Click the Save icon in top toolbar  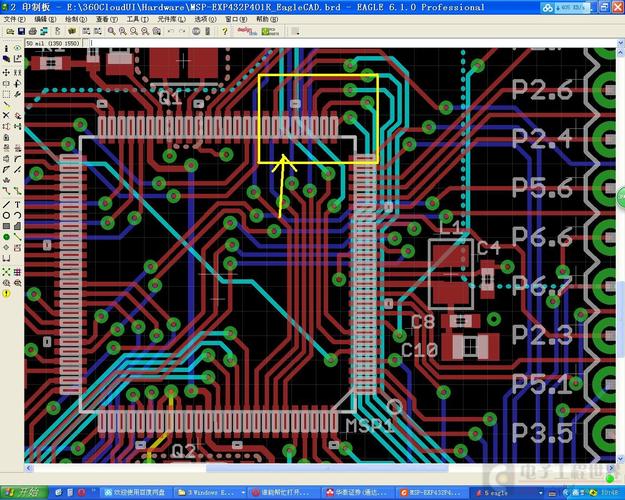pyautogui.click(x=19, y=32)
